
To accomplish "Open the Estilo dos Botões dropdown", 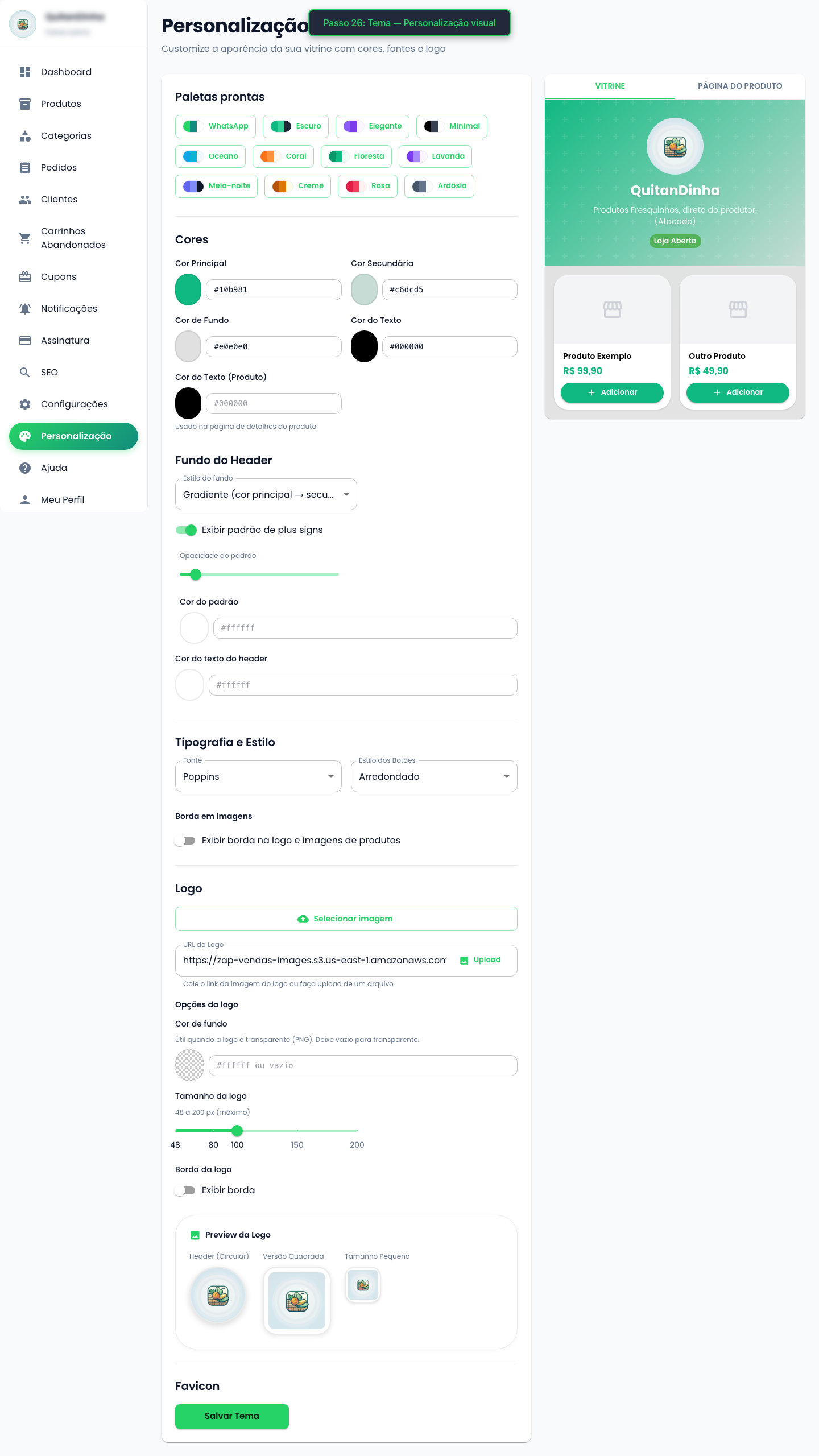I will 433,776.
